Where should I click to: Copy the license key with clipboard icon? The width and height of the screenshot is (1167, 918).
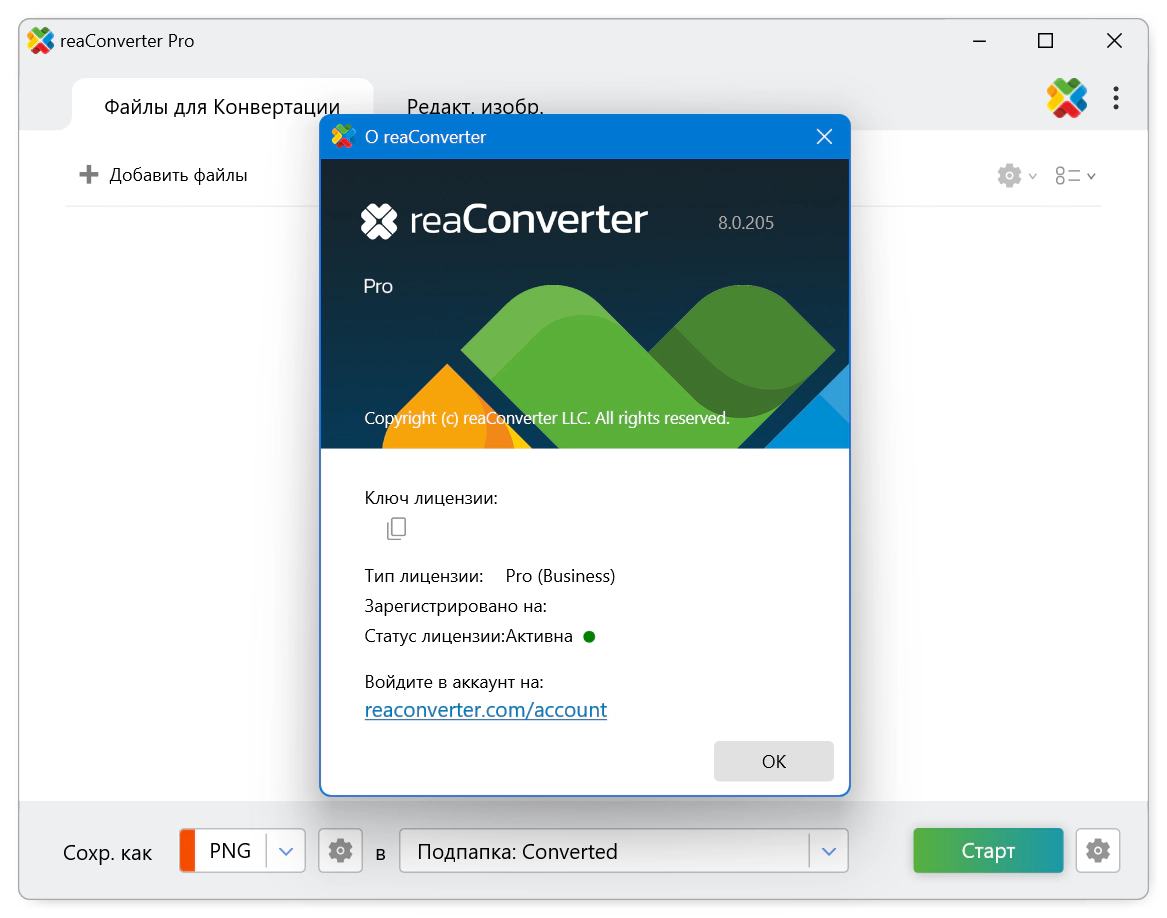click(396, 529)
